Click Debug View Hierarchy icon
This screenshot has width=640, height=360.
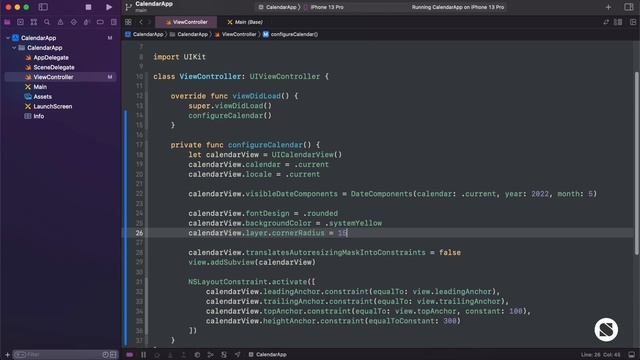tap(197, 355)
